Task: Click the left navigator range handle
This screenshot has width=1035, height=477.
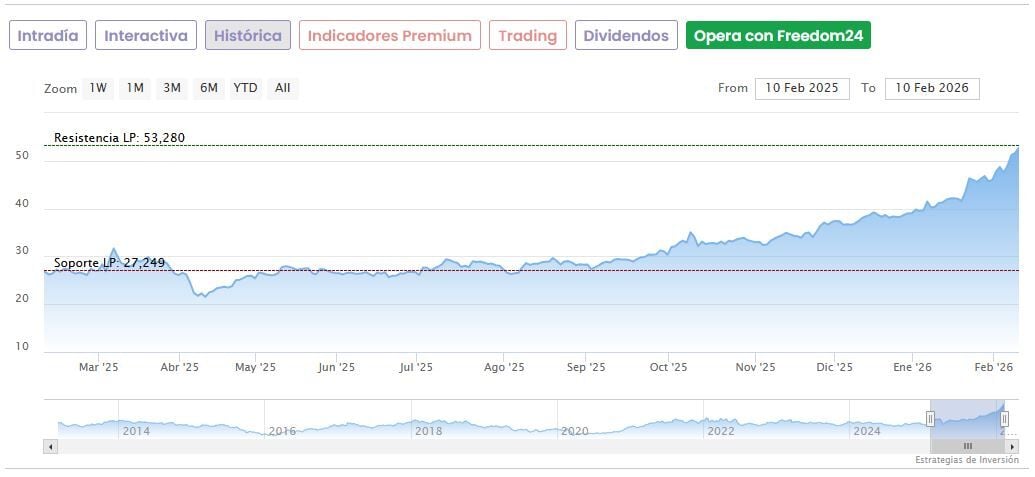Action: [x=930, y=419]
